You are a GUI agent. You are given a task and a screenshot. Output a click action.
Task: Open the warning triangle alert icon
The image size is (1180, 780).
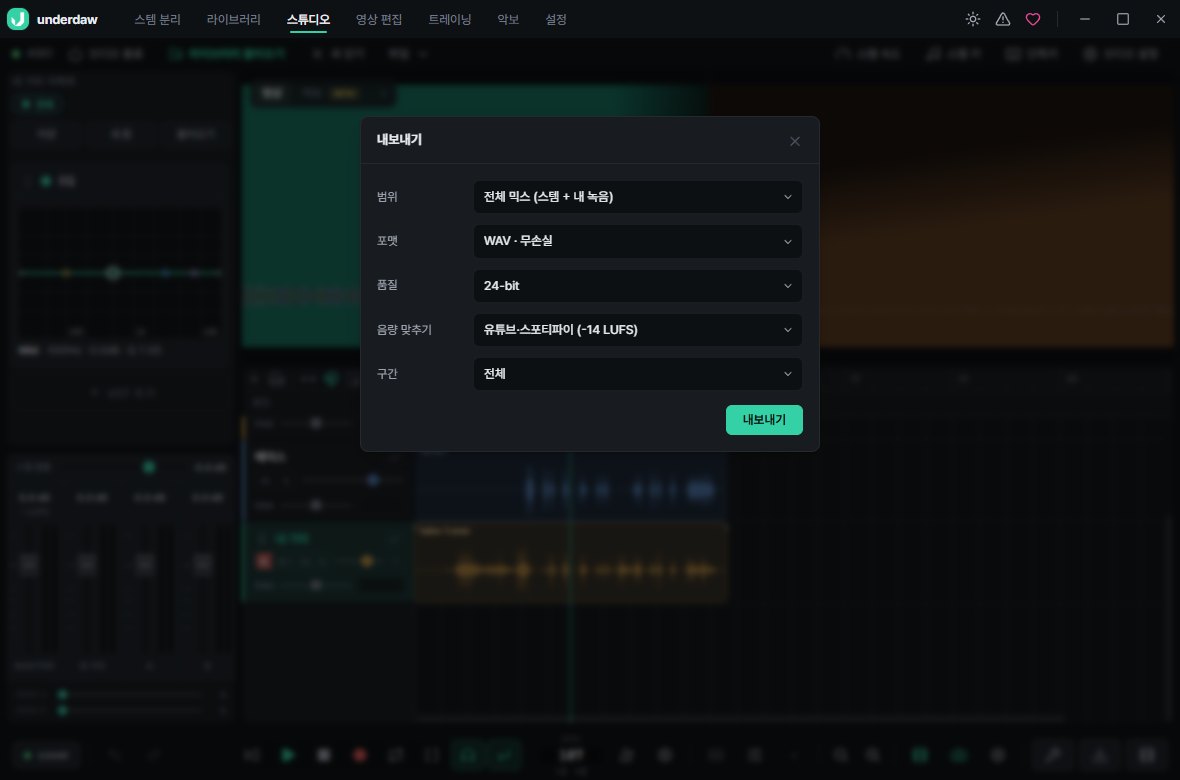point(1003,20)
